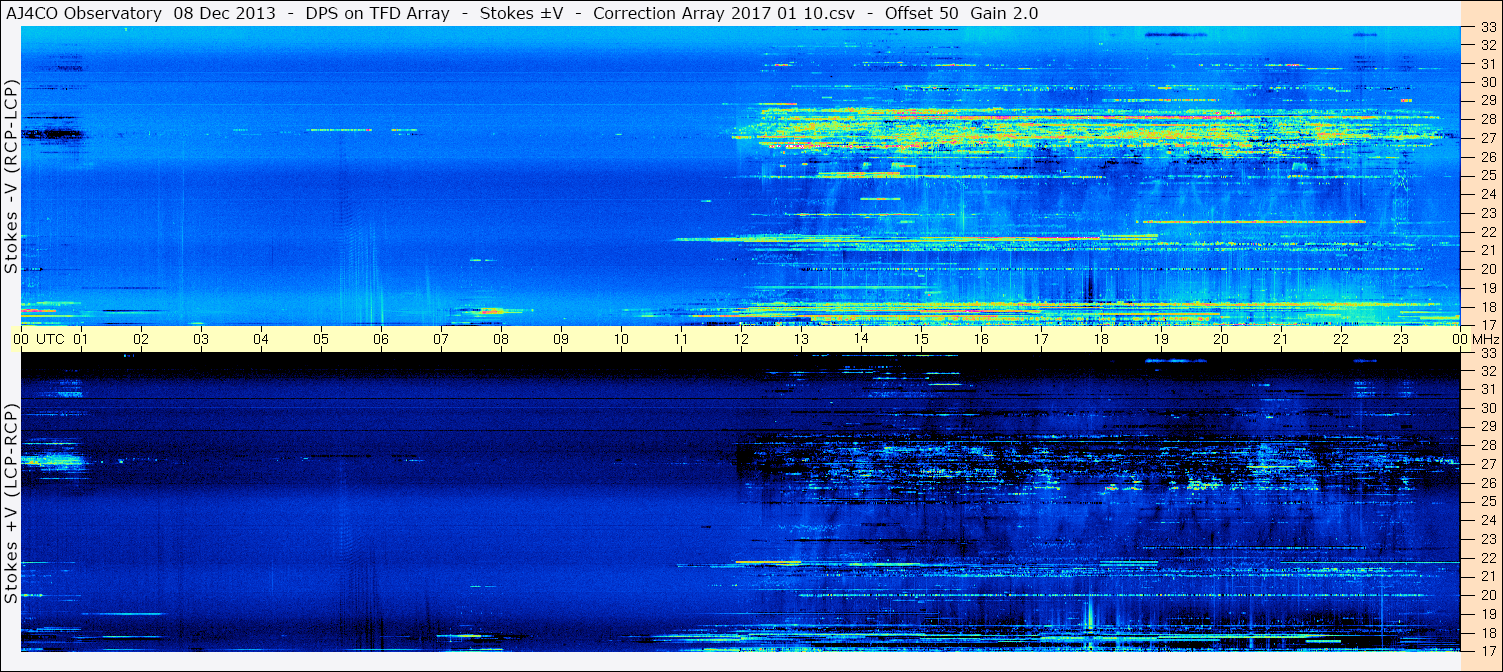This screenshot has height=672, width=1503.
Task: Click the 18 hour marker on time axis
Action: (1101, 339)
